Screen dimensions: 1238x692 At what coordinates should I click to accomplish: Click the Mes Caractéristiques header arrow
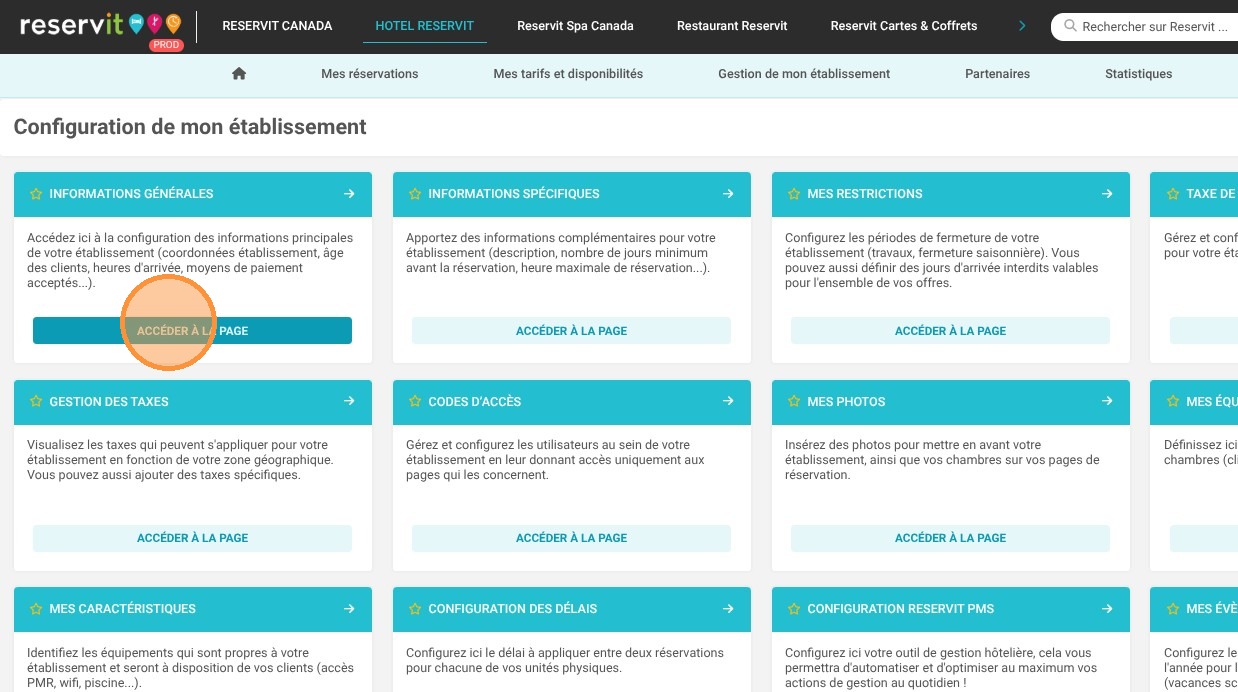[349, 609]
